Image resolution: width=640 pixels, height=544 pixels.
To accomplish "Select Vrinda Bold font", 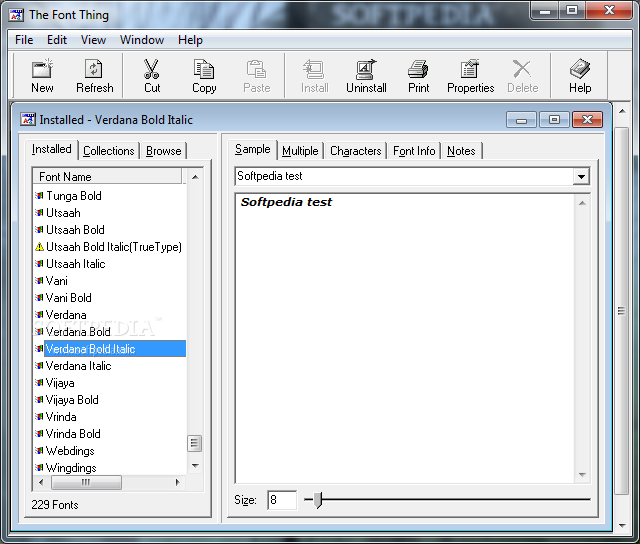I will (73, 434).
